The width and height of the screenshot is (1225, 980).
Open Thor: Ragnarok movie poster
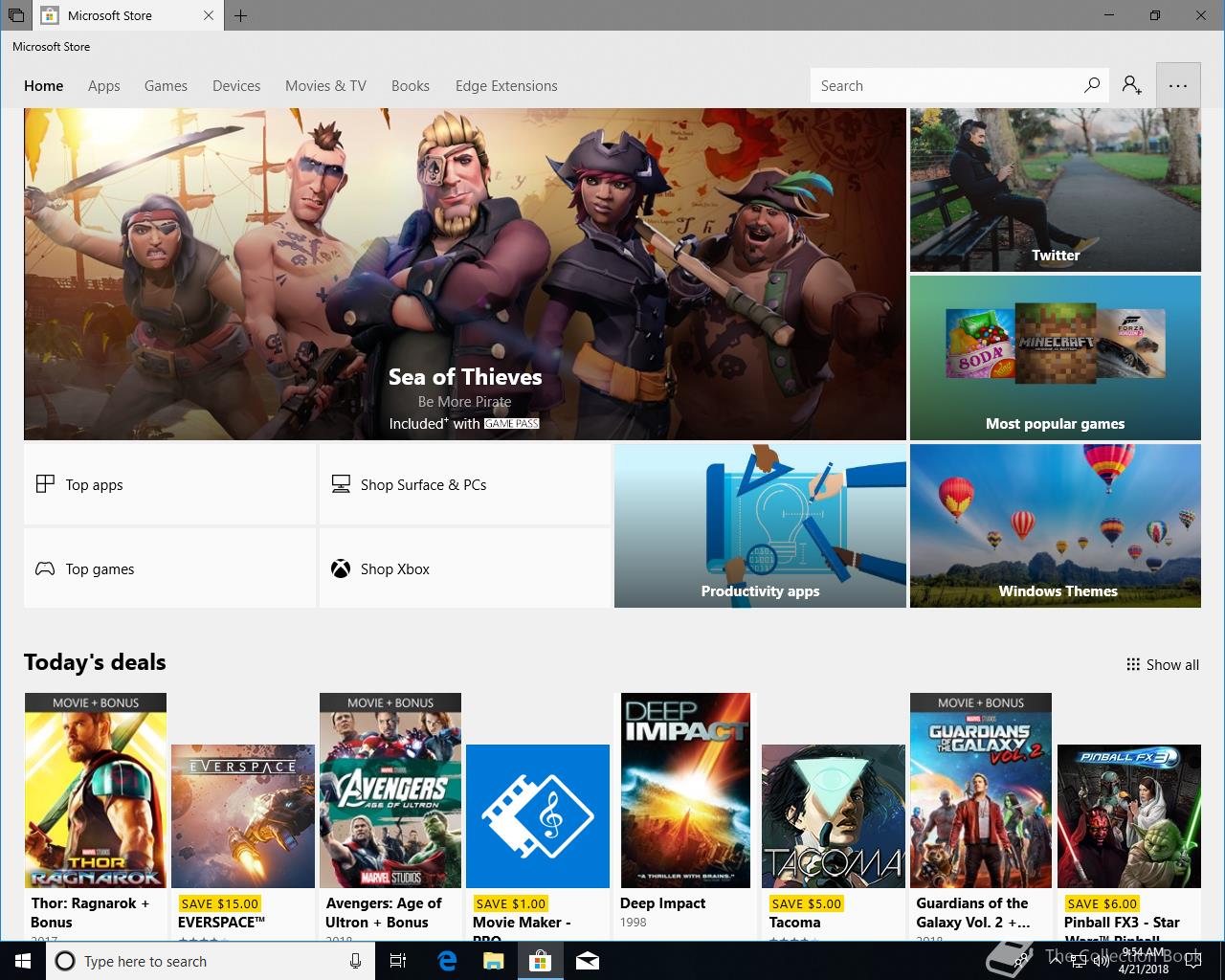click(x=96, y=791)
